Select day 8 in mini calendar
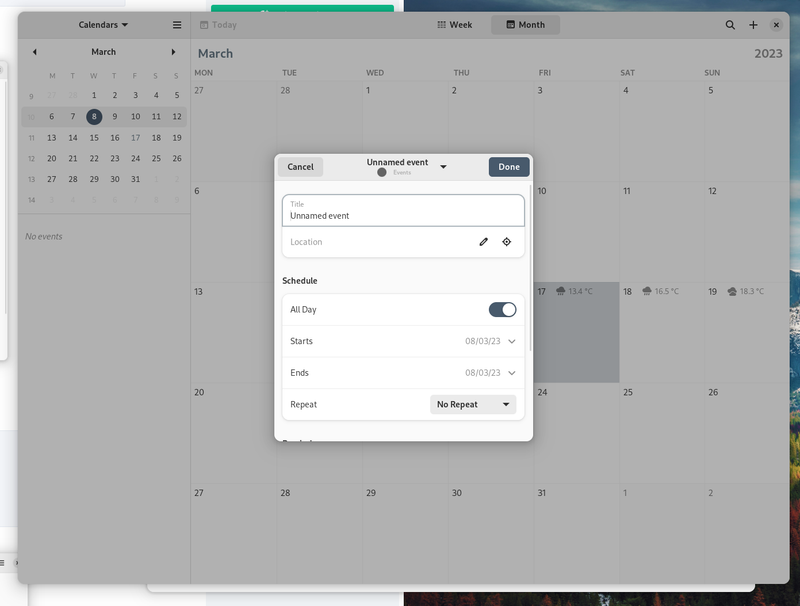800x606 pixels. (94, 116)
